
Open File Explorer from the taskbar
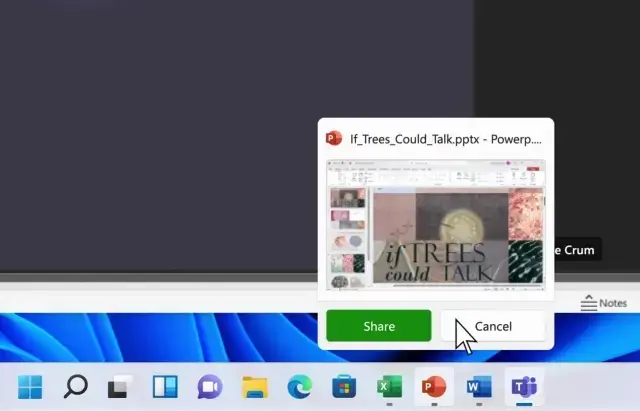[x=255, y=387]
